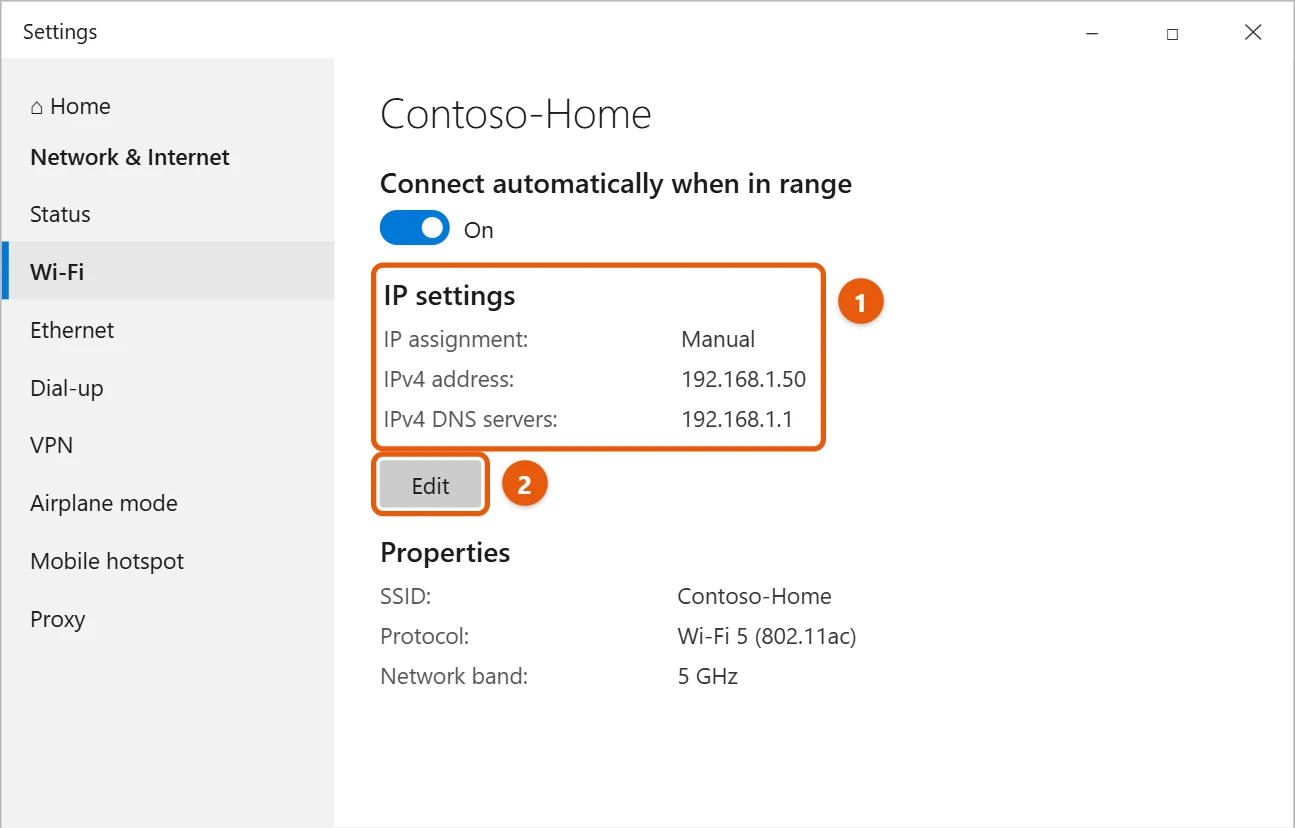This screenshot has width=1295, height=828.
Task: Go to the Home settings page
Action: 70,106
